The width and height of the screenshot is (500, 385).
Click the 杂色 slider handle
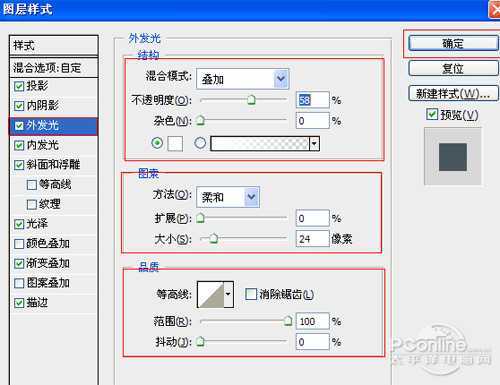tap(200, 120)
